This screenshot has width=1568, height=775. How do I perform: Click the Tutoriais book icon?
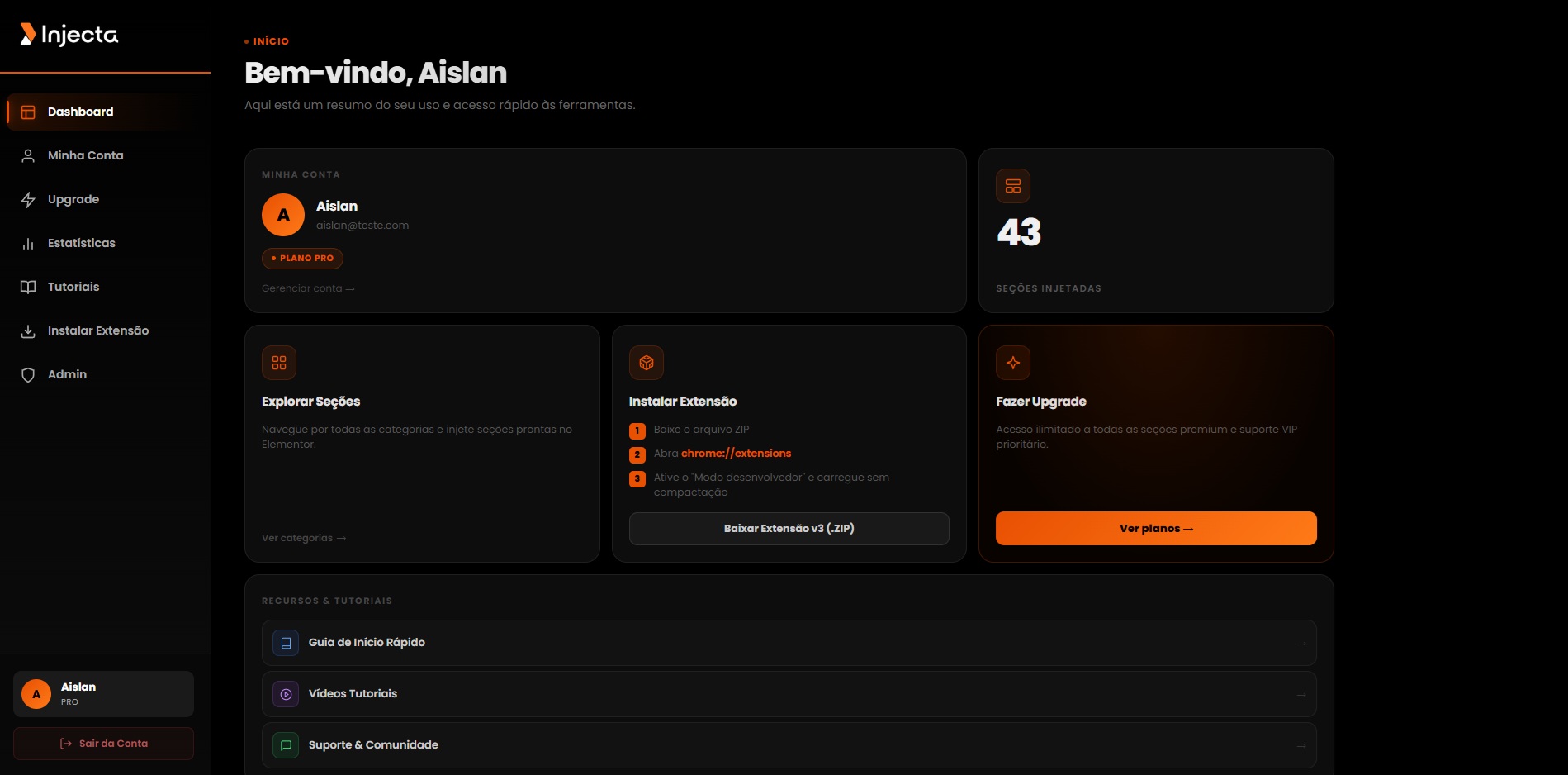coord(28,287)
